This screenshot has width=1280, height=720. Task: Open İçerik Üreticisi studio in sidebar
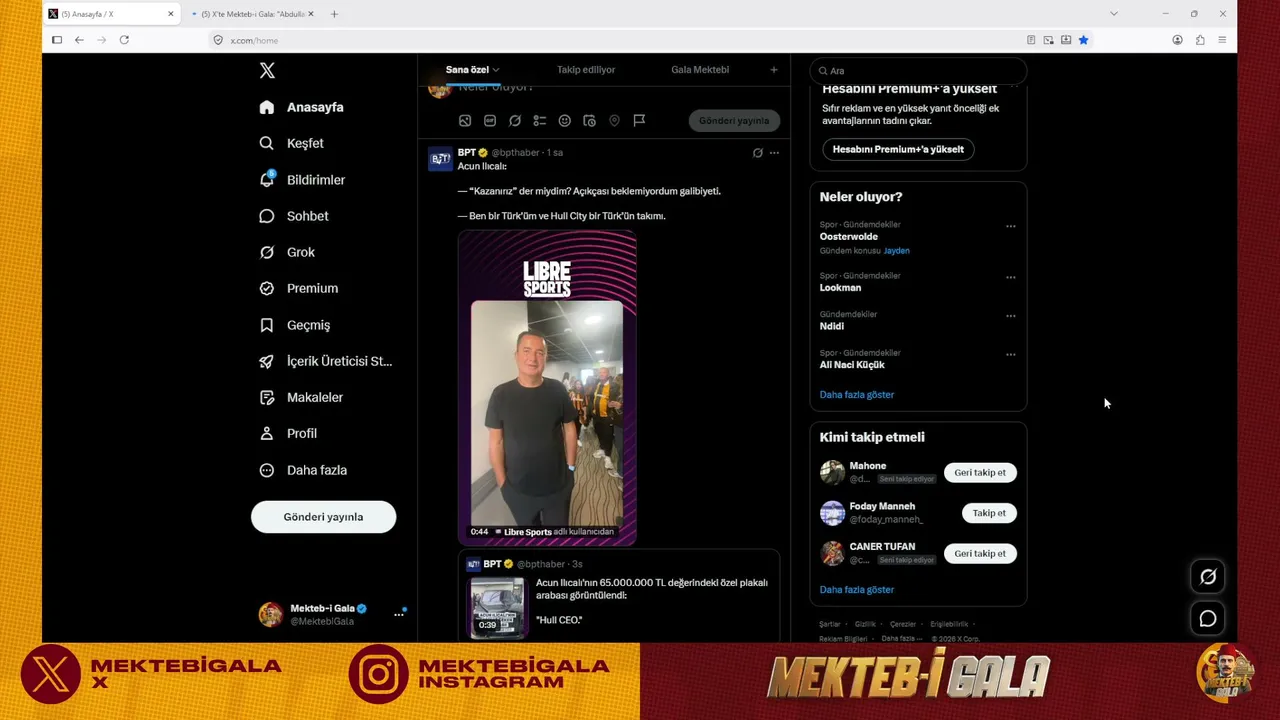[325, 361]
